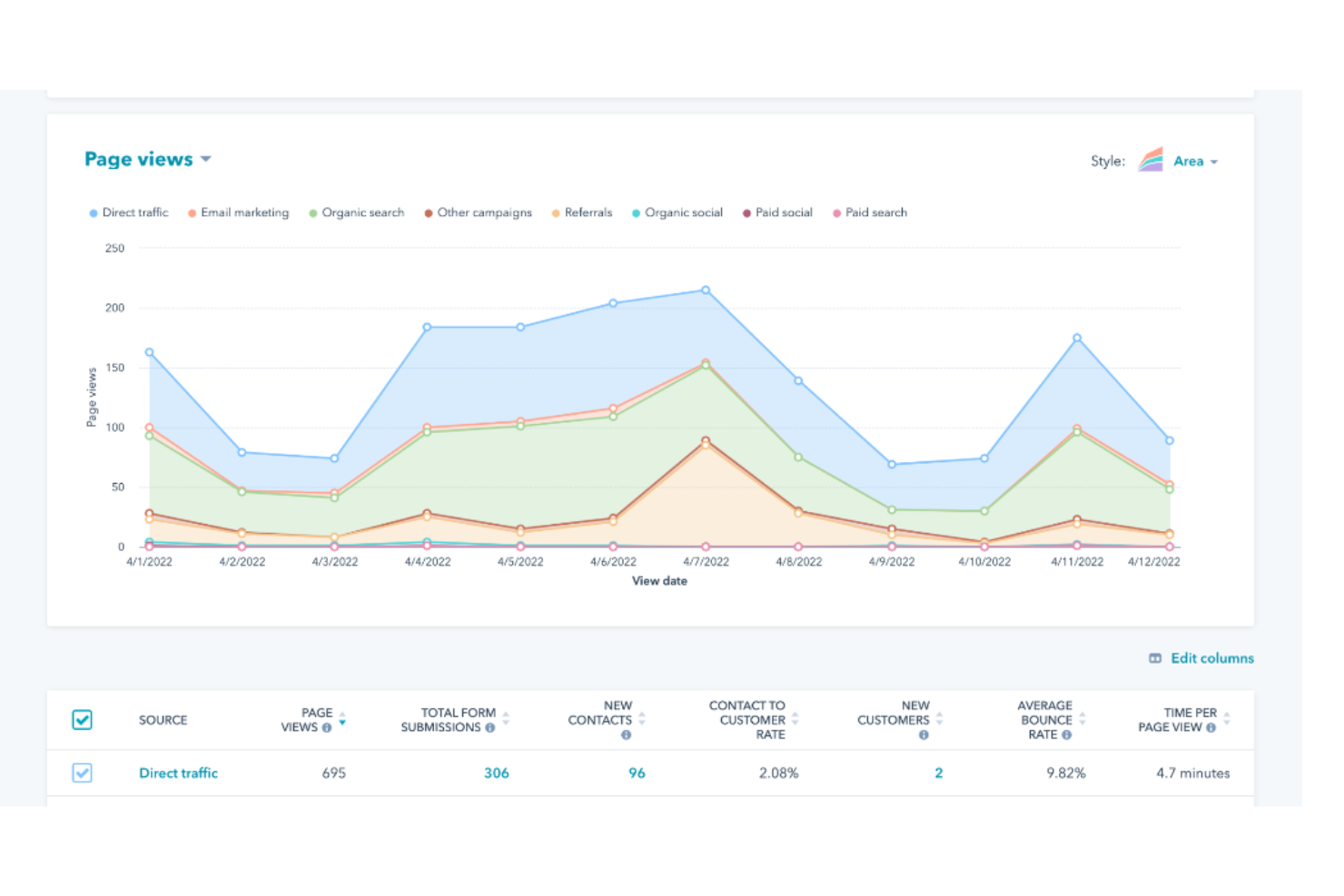1344x896 pixels.
Task: Click the Page Views descending sort arrow
Action: [x=342, y=724]
